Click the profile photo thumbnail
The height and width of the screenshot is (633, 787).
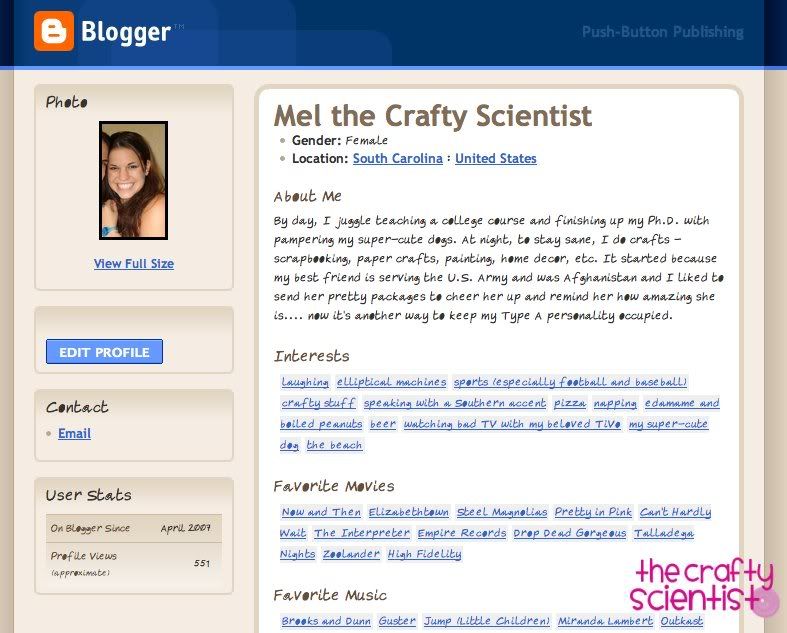(x=133, y=181)
